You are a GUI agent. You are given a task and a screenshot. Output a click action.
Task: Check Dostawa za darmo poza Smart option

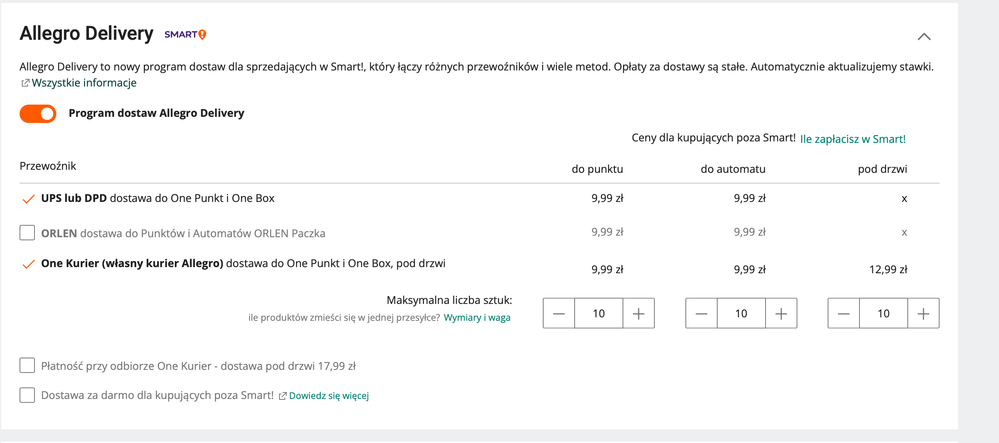(x=27, y=395)
